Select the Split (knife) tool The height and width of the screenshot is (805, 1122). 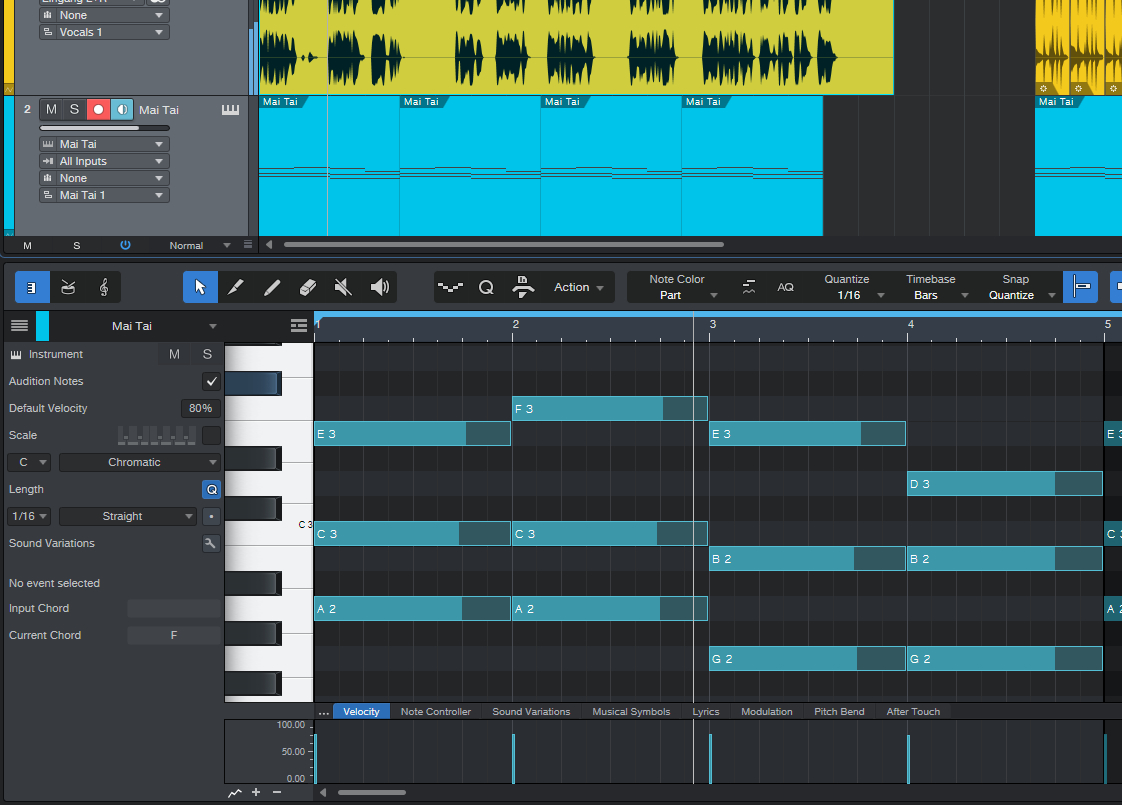(236, 288)
